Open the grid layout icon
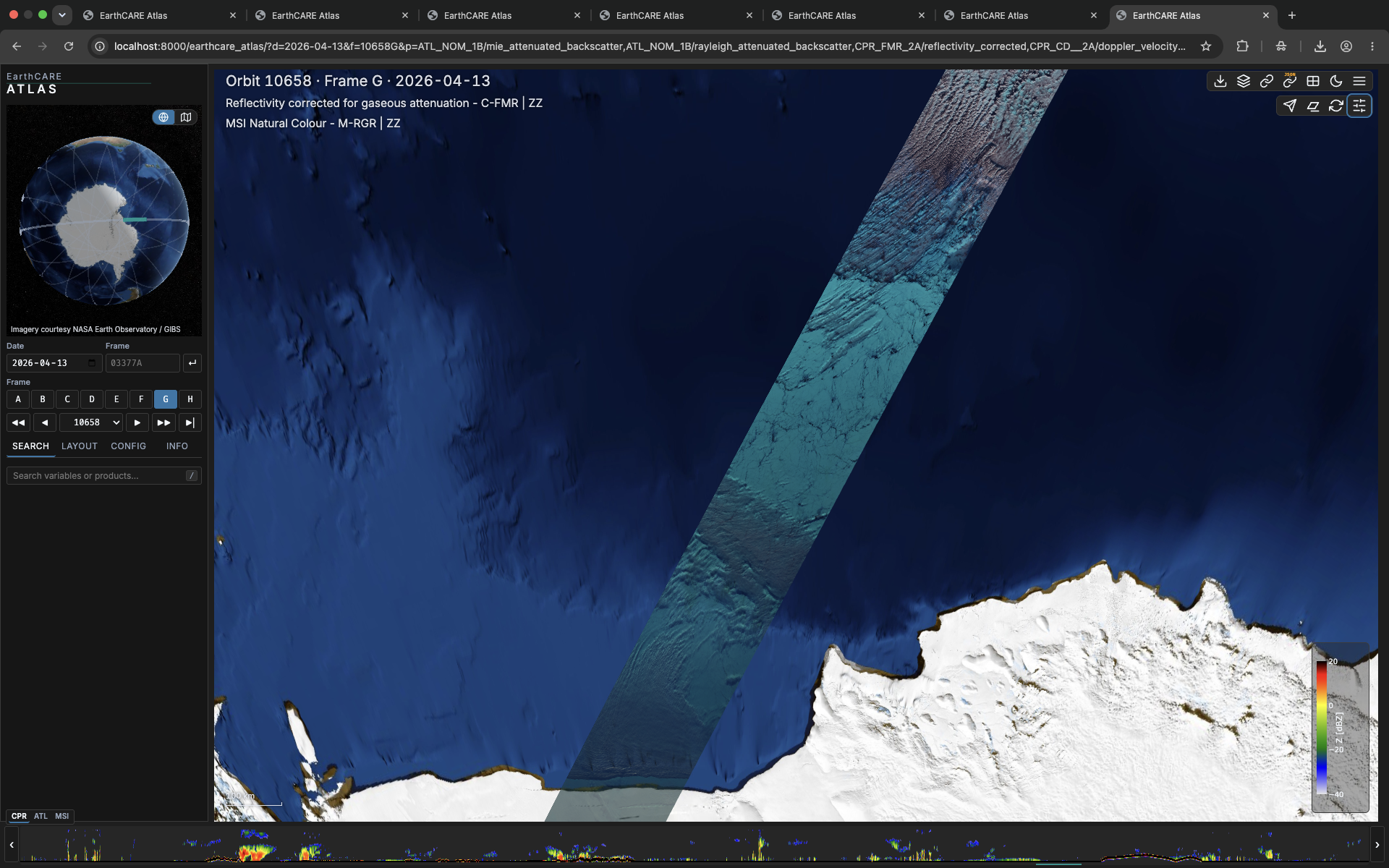The image size is (1389, 868). (1313, 81)
